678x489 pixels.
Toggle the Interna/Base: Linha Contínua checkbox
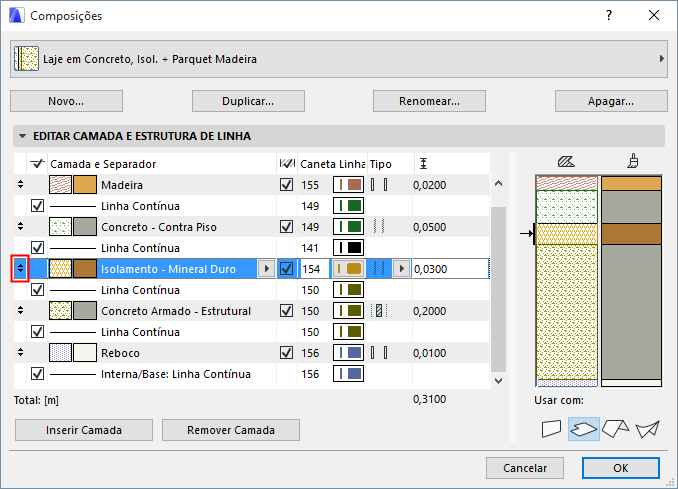pos(38,374)
